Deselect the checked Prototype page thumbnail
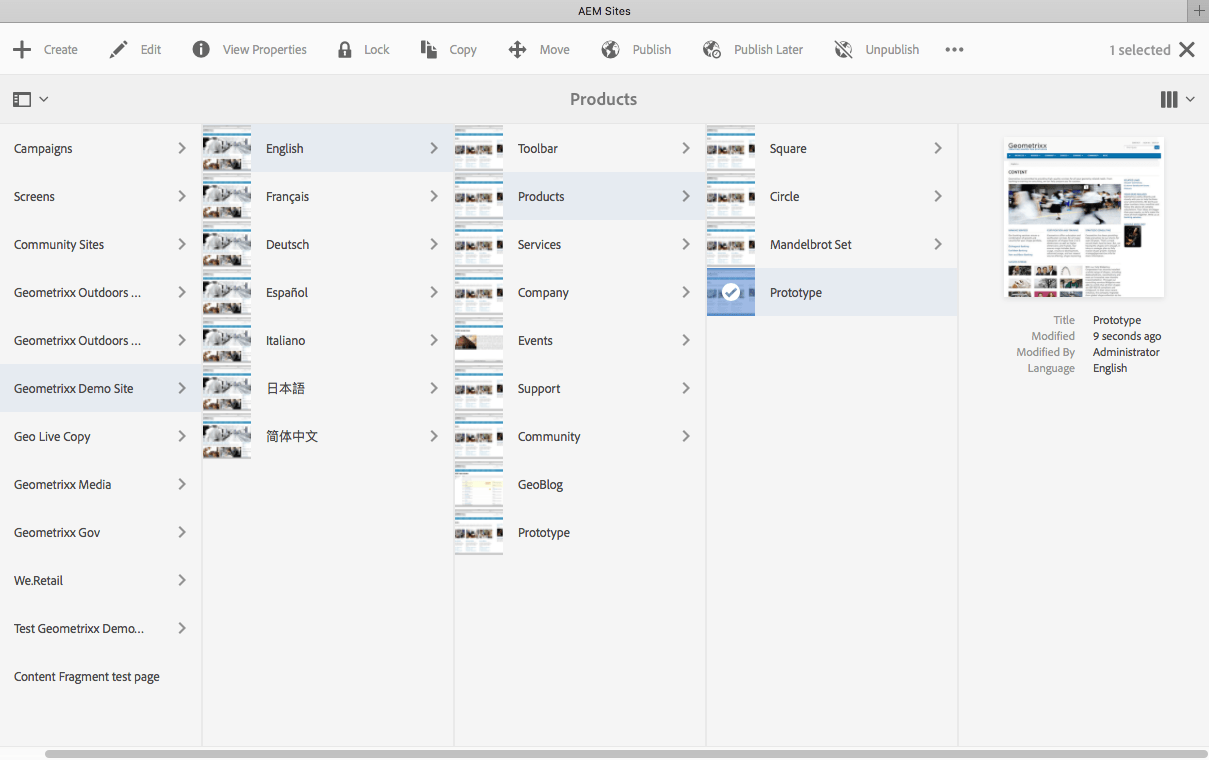The width and height of the screenshot is (1209, 760). (x=731, y=292)
